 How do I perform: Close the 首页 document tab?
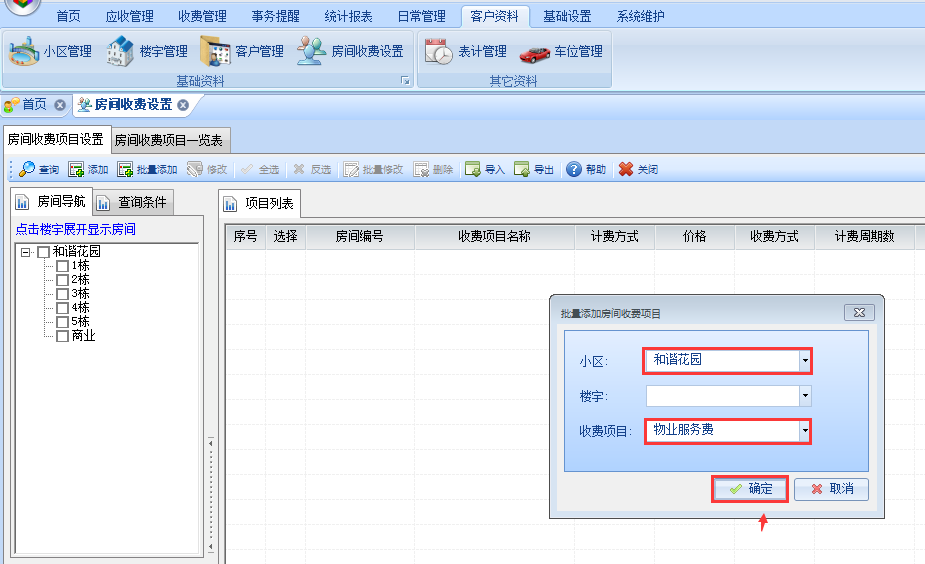click(60, 105)
